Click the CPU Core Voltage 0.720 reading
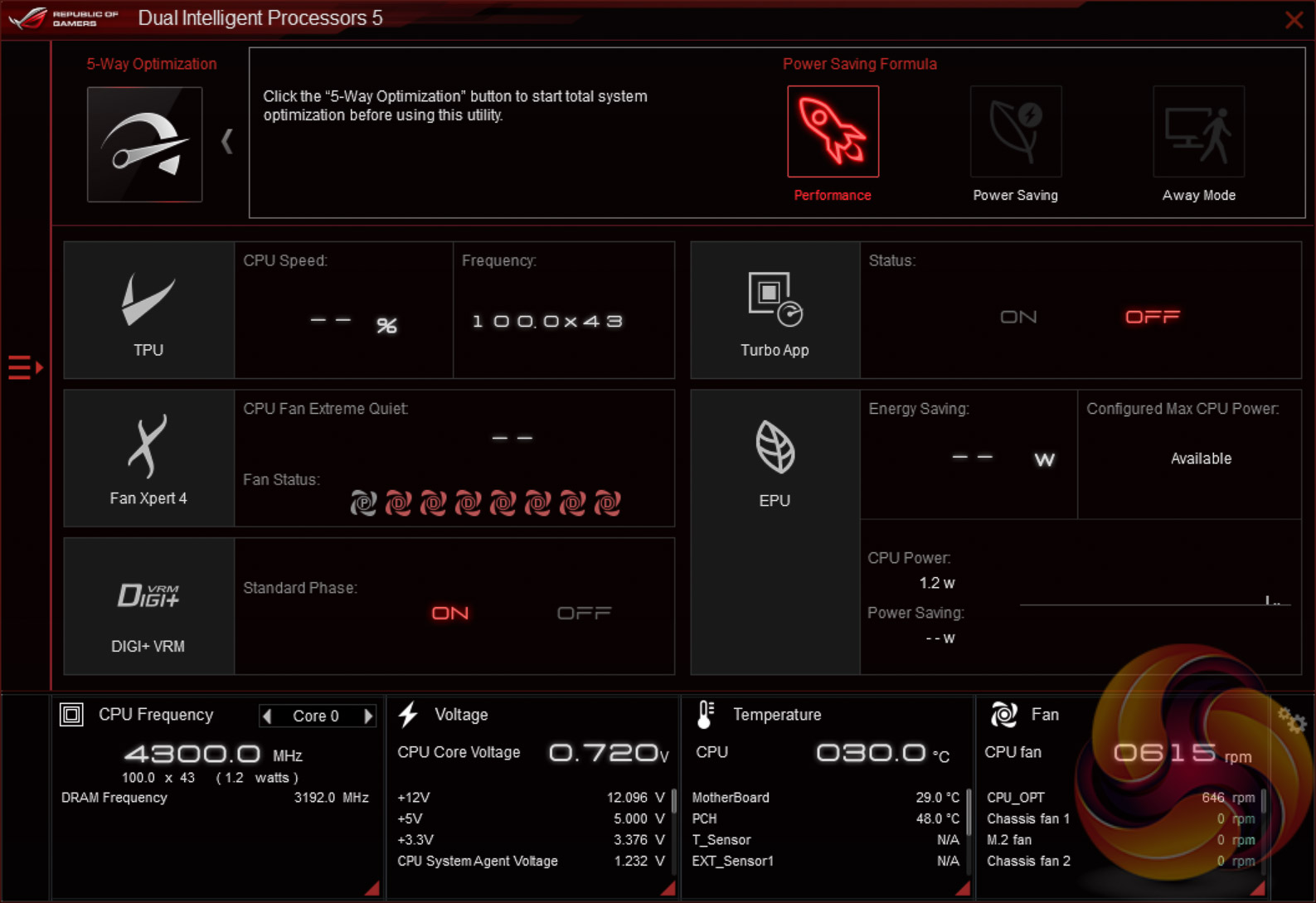The image size is (1316, 903). pyautogui.click(x=608, y=753)
